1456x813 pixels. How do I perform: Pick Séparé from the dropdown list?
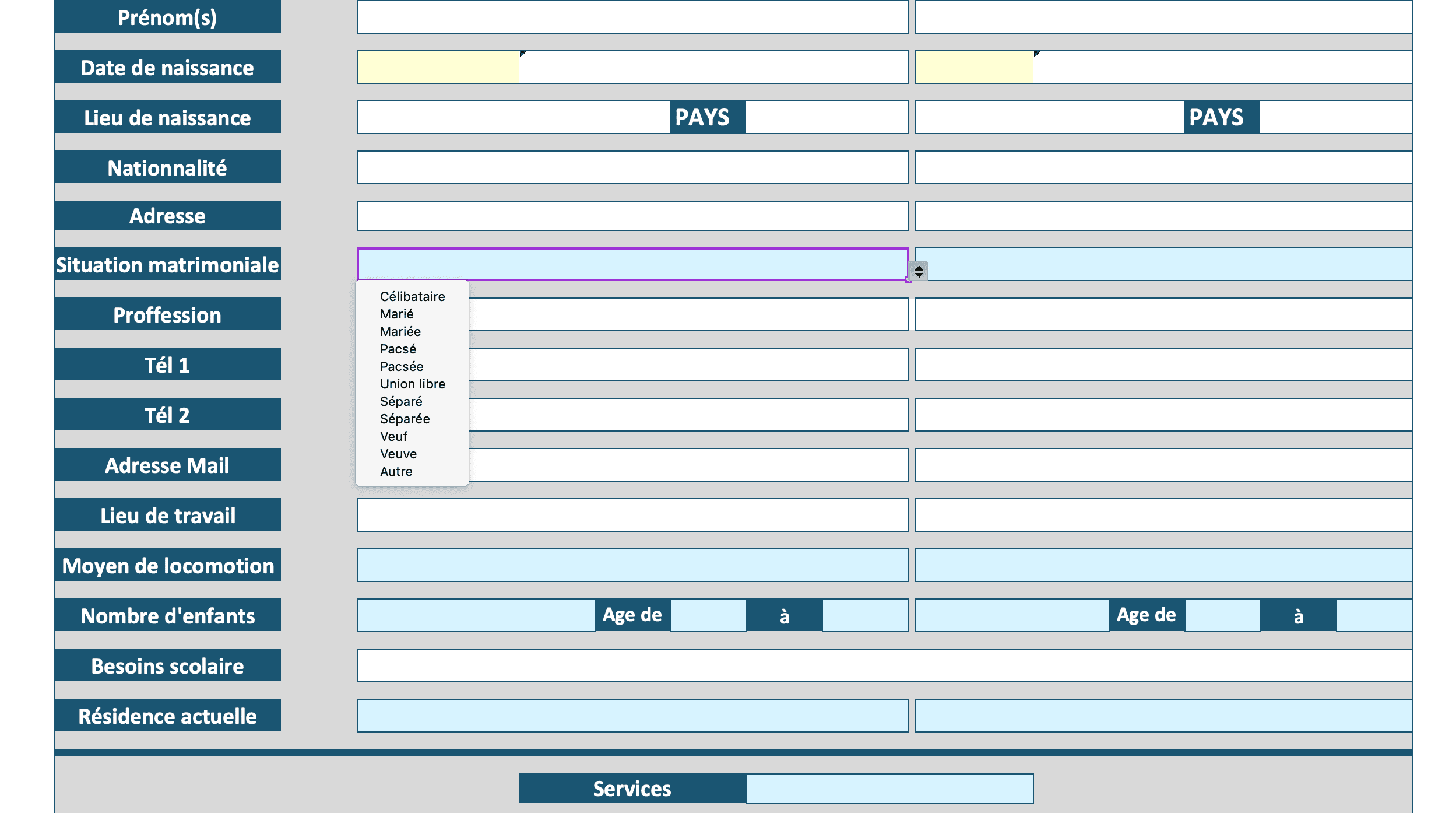tap(401, 401)
